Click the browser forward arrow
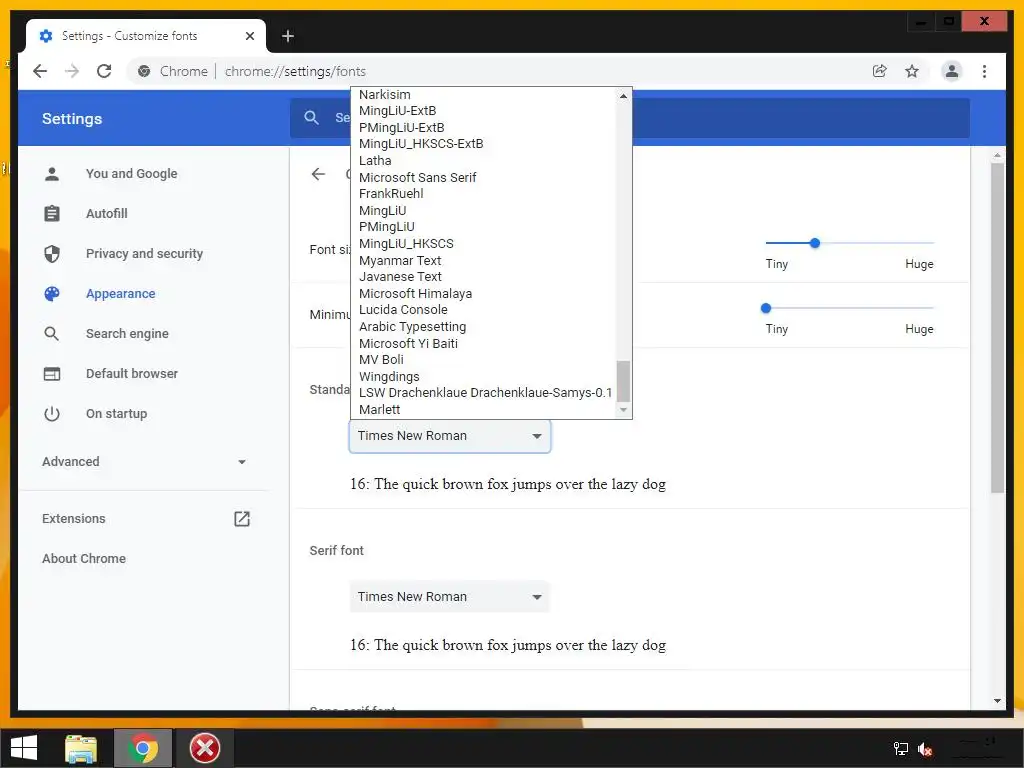 click(72, 71)
